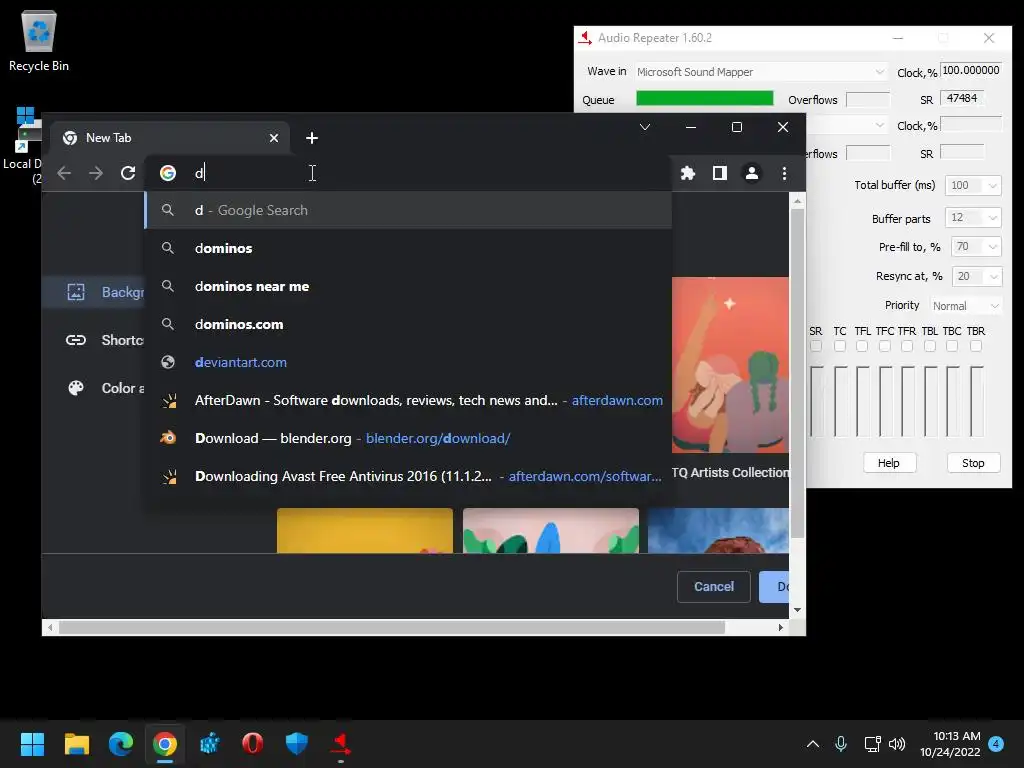This screenshot has width=1024, height=768.
Task: Open the Recycle Bin desktop icon
Action: click(39, 40)
